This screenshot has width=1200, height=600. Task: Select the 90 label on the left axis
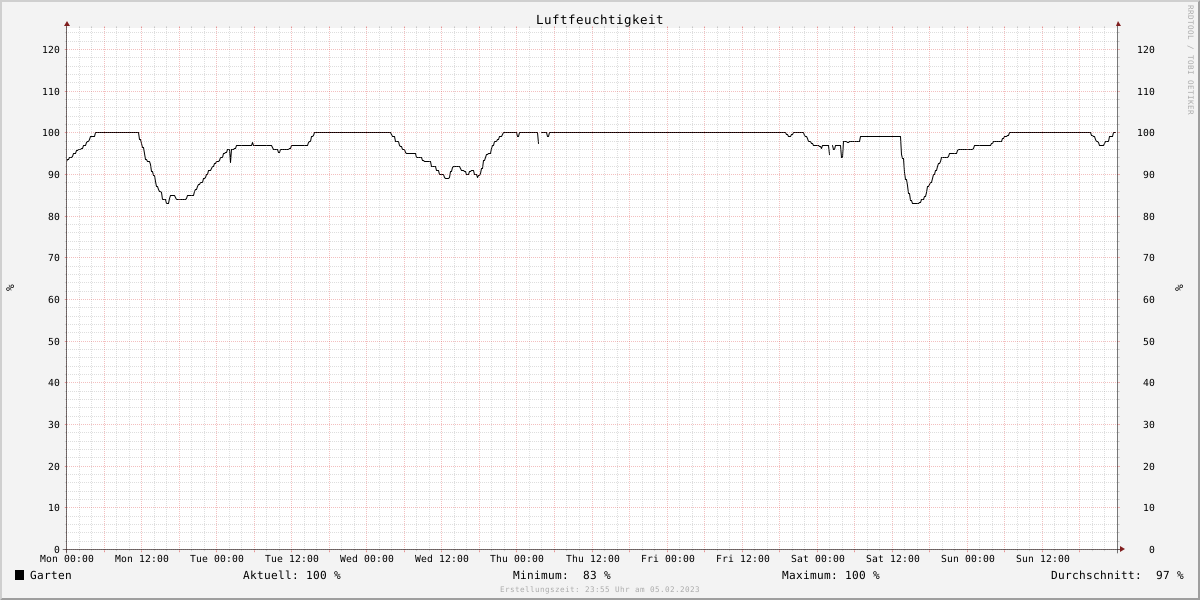click(x=53, y=175)
